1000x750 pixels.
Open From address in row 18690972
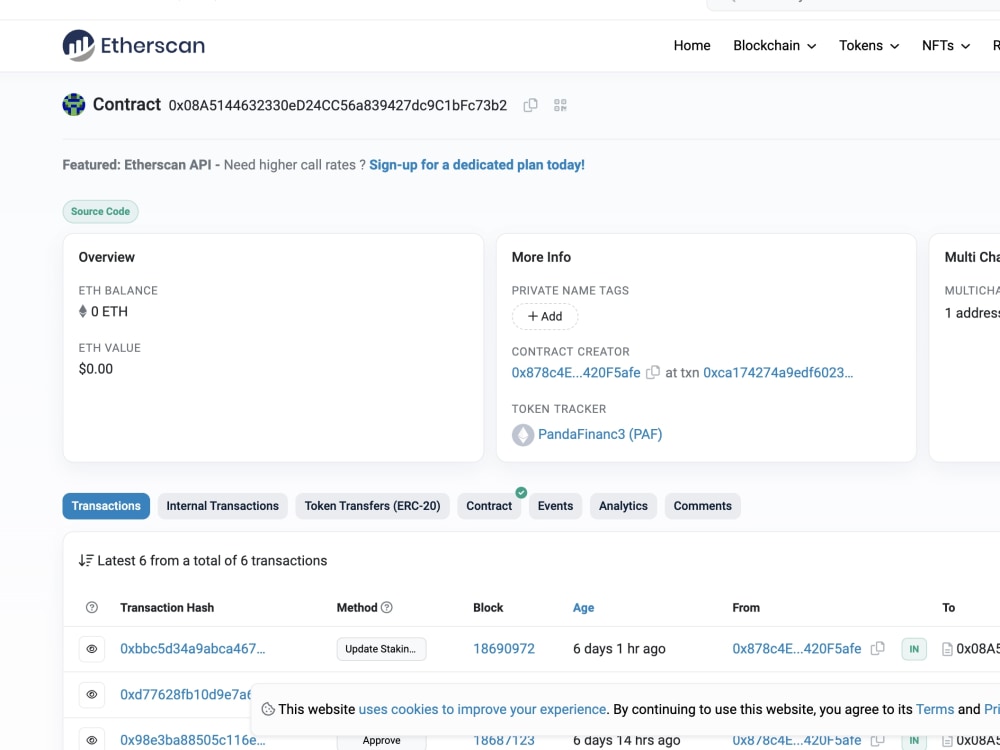[797, 649]
